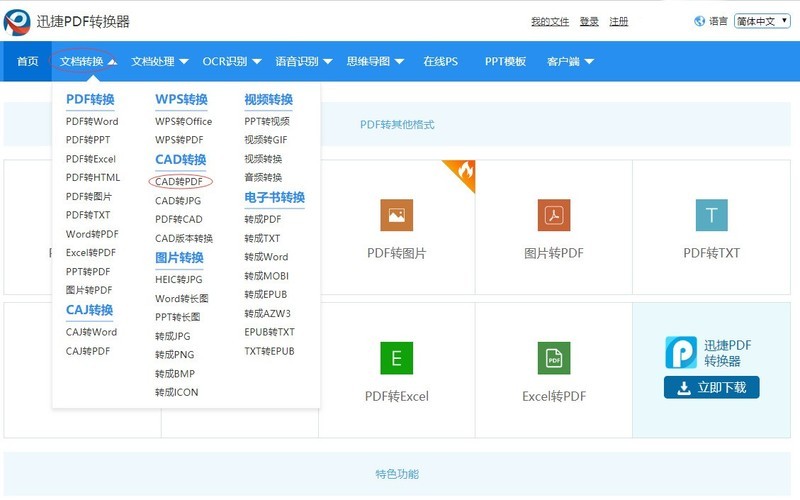The image size is (800, 500).
Task: Select PDF转Word in the menu
Action: tap(92, 121)
